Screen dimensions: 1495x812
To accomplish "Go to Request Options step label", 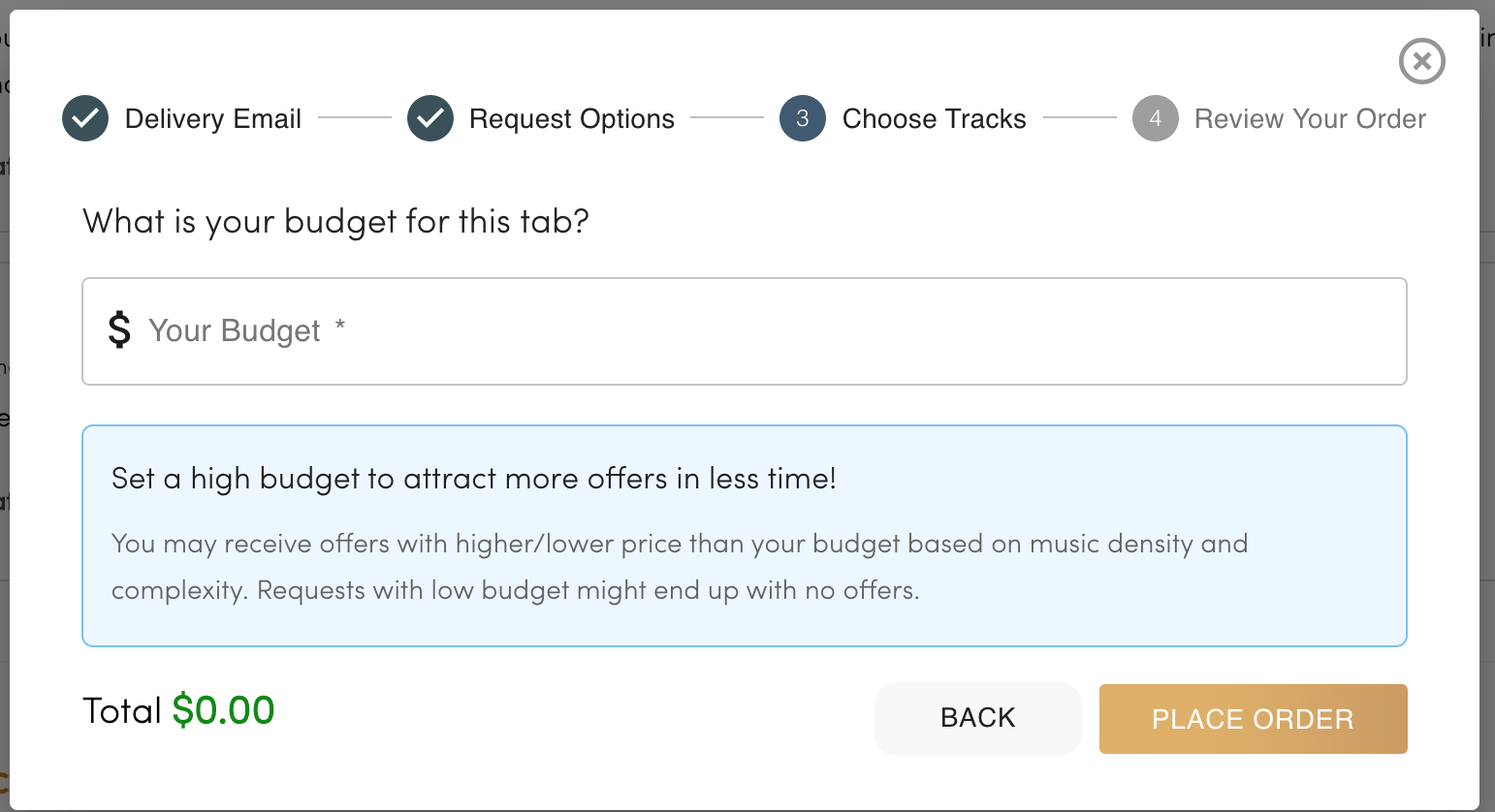I will coord(572,119).
